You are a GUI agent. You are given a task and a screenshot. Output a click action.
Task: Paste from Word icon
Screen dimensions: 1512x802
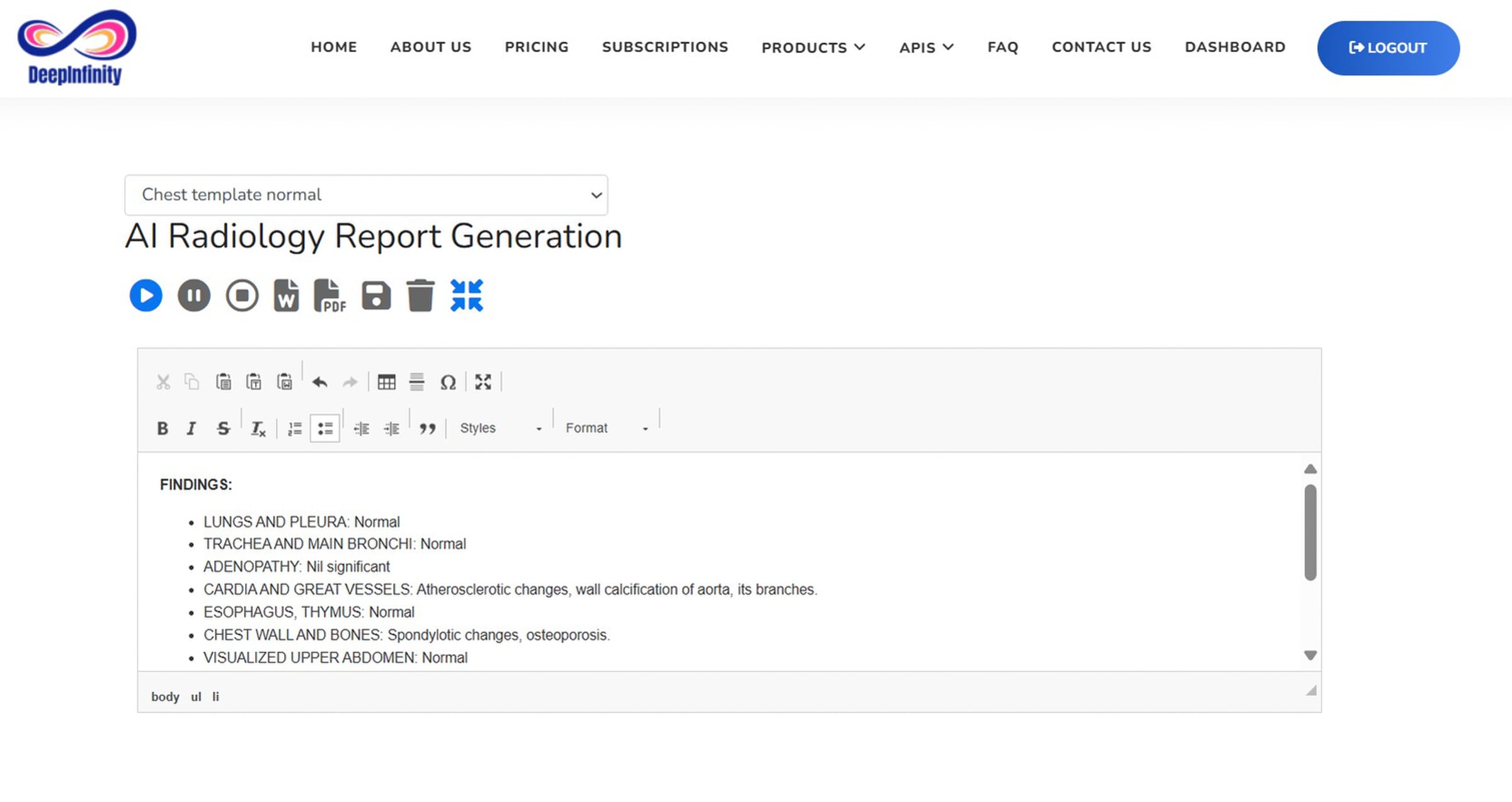coord(285,382)
